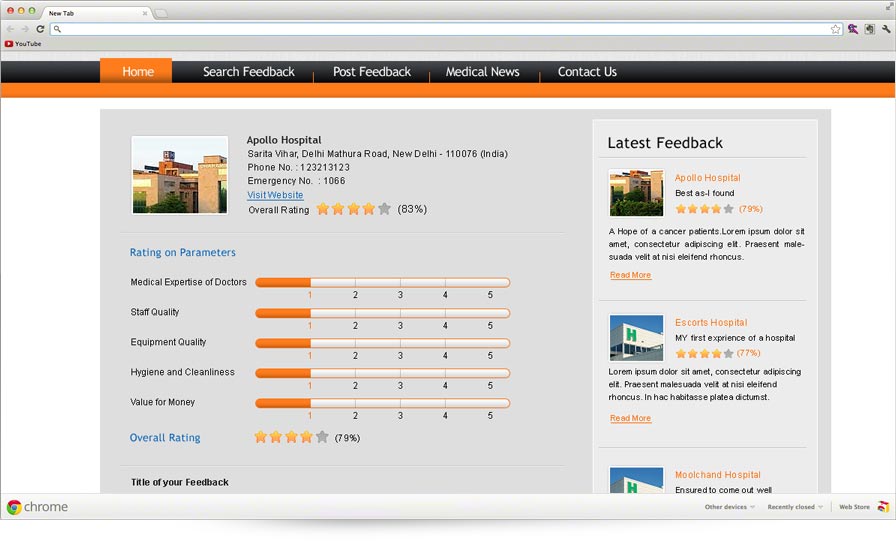Open the wrench settings menu
Viewport: 896px width, 550px height.
886,29
